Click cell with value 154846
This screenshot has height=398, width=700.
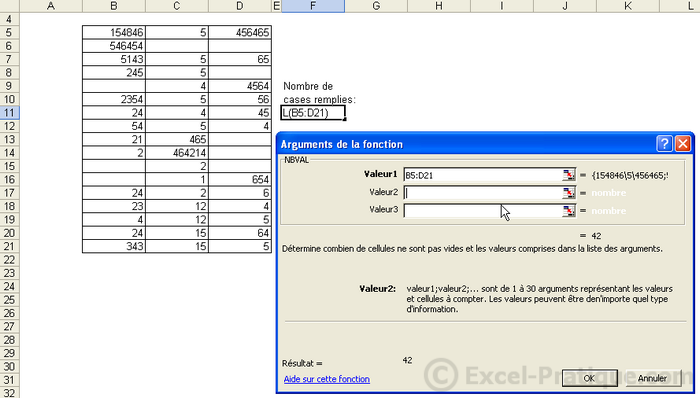pos(114,33)
